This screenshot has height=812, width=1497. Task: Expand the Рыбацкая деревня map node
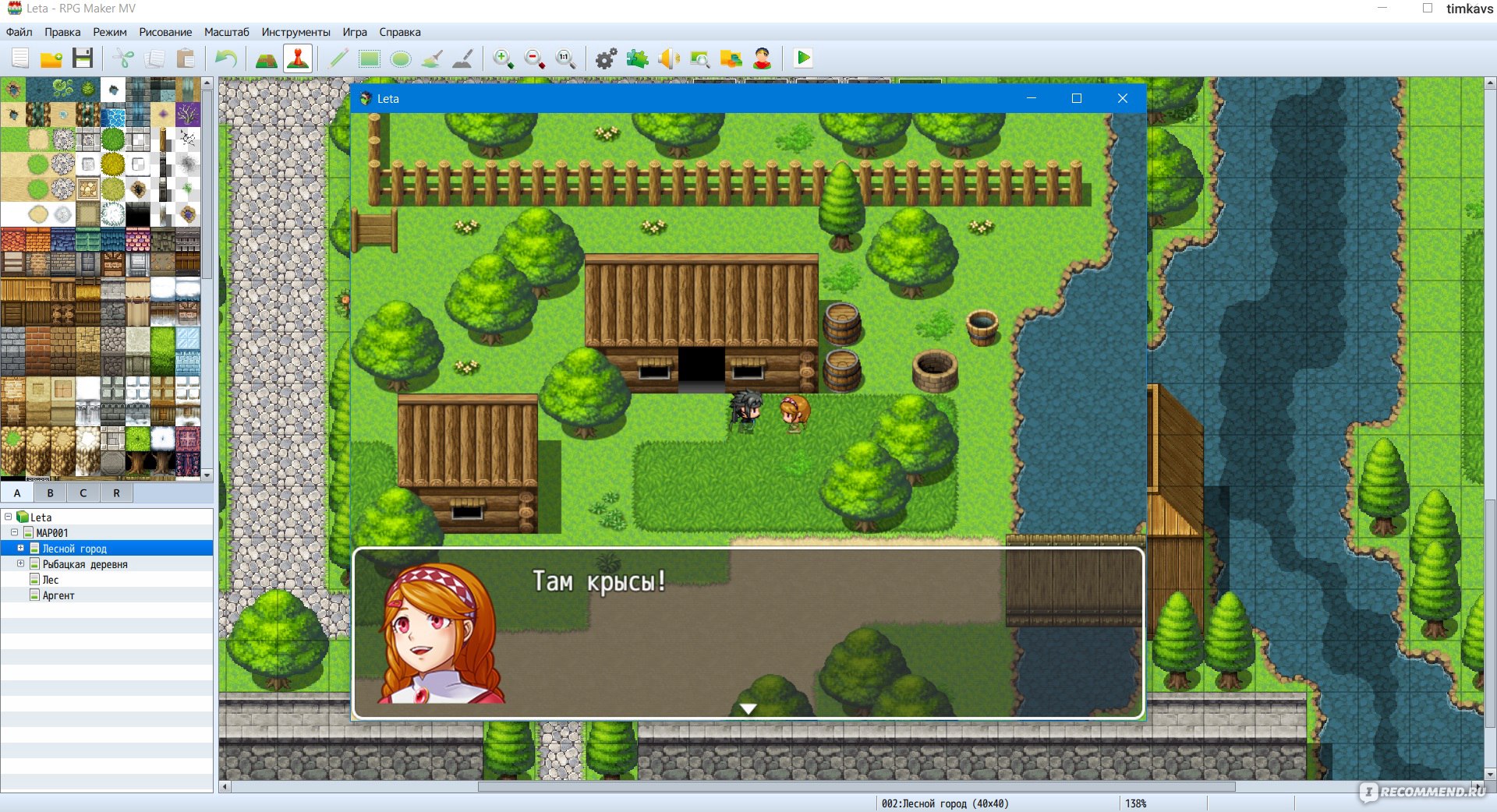point(21,563)
